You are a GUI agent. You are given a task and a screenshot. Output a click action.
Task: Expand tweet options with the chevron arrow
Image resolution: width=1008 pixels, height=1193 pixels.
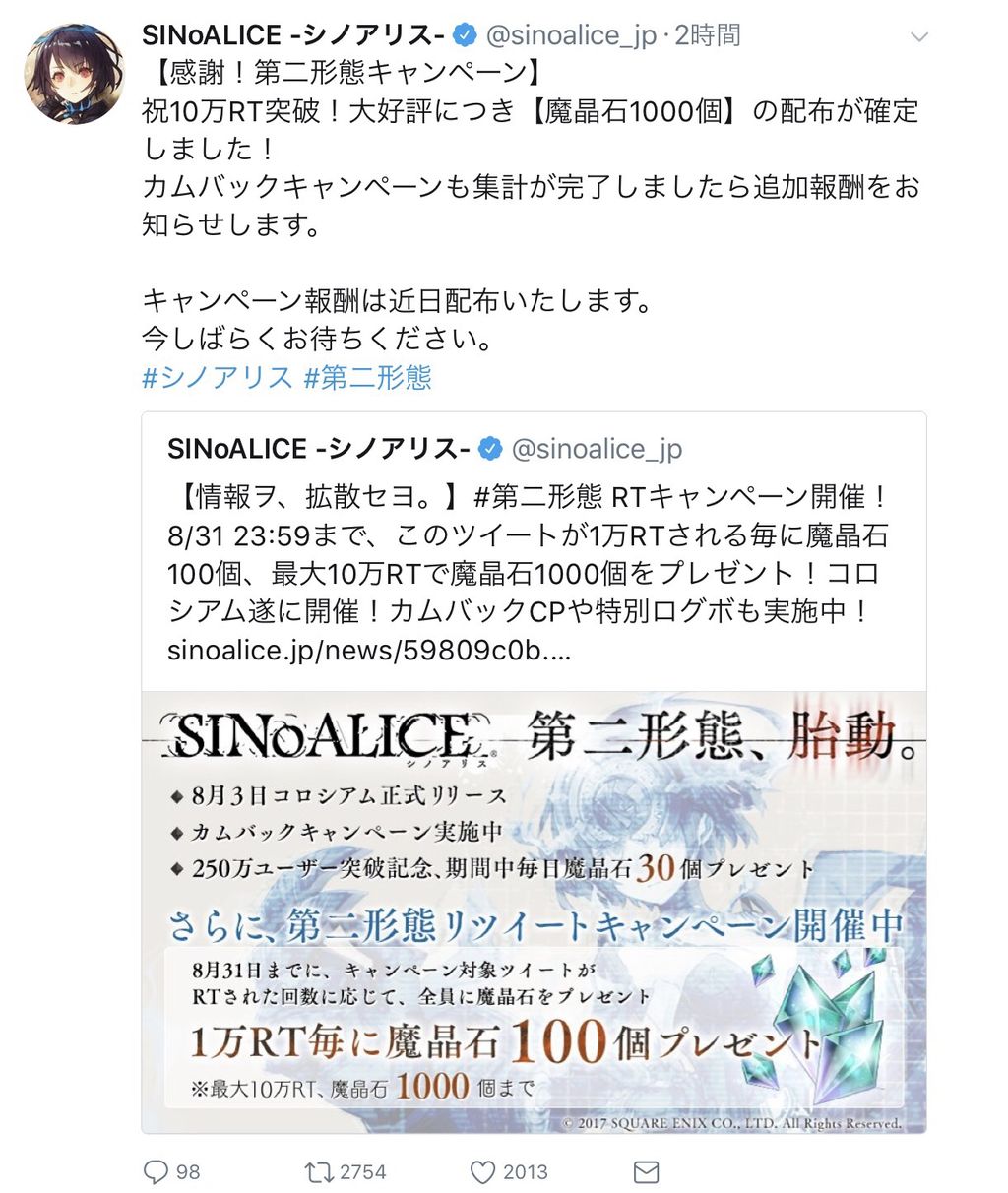pos(919,38)
